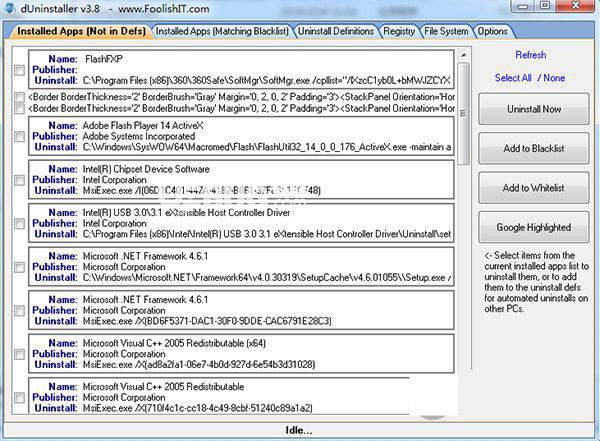Click the Add to Whitelist button
This screenshot has height=441, width=600.
point(533,188)
